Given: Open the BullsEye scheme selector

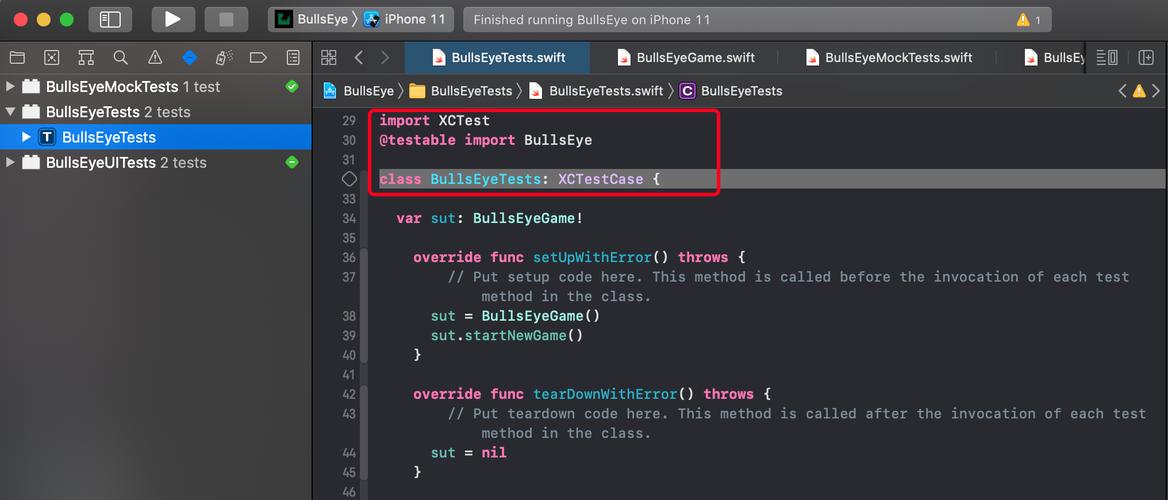Looking at the screenshot, I should pyautogui.click(x=311, y=19).
